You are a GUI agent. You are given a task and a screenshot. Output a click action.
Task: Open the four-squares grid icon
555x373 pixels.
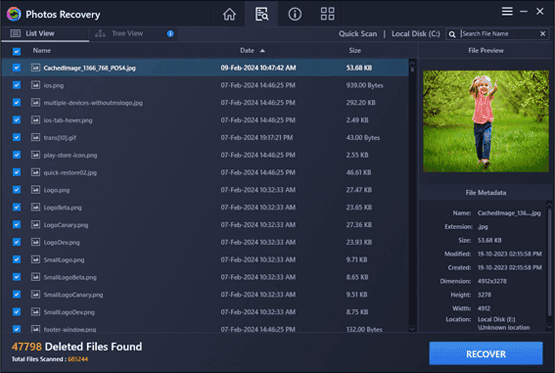(x=327, y=14)
